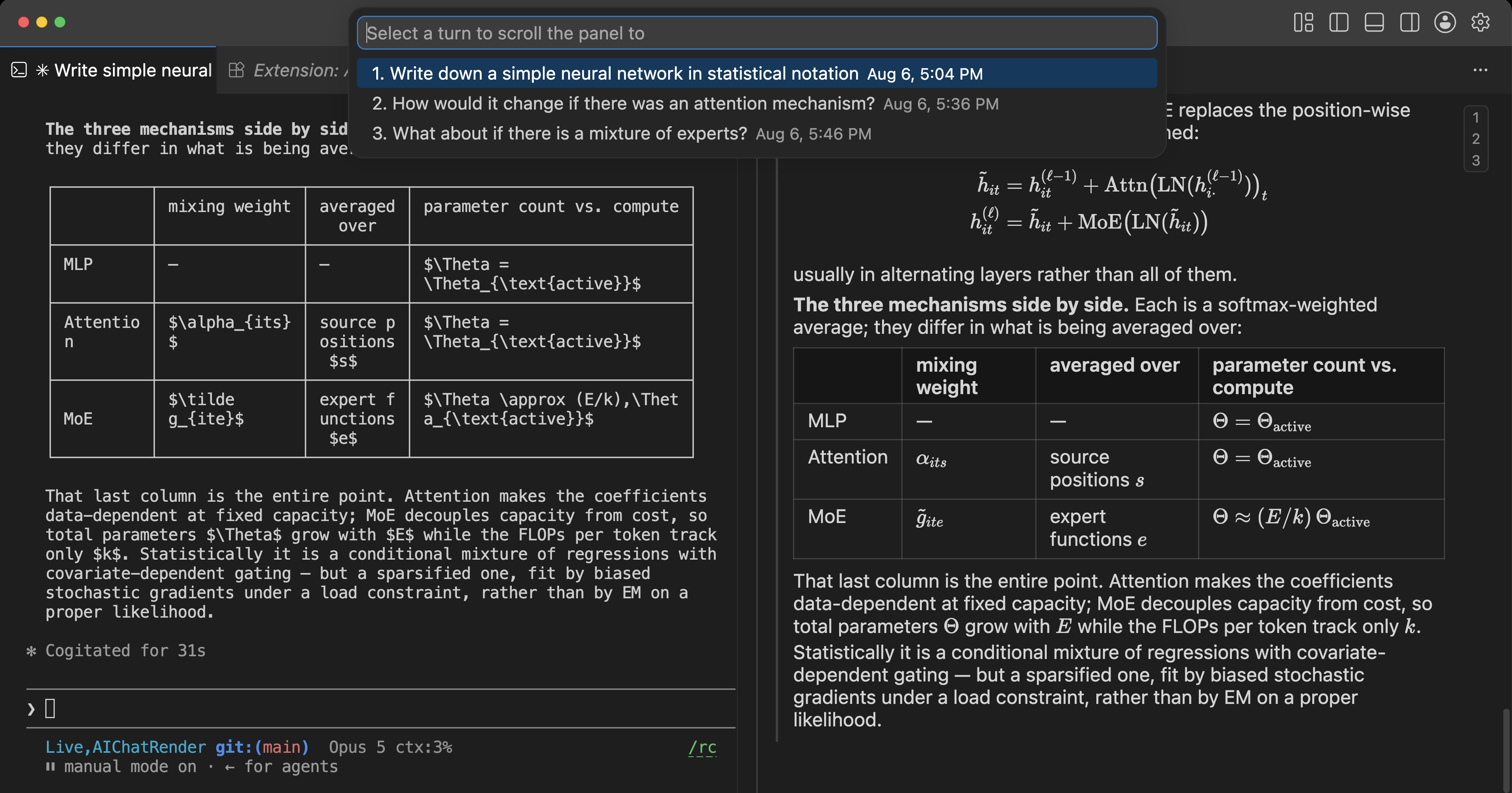Open the Accounts profile icon
Image resolution: width=1512 pixels, height=793 pixels.
pos(1445,22)
